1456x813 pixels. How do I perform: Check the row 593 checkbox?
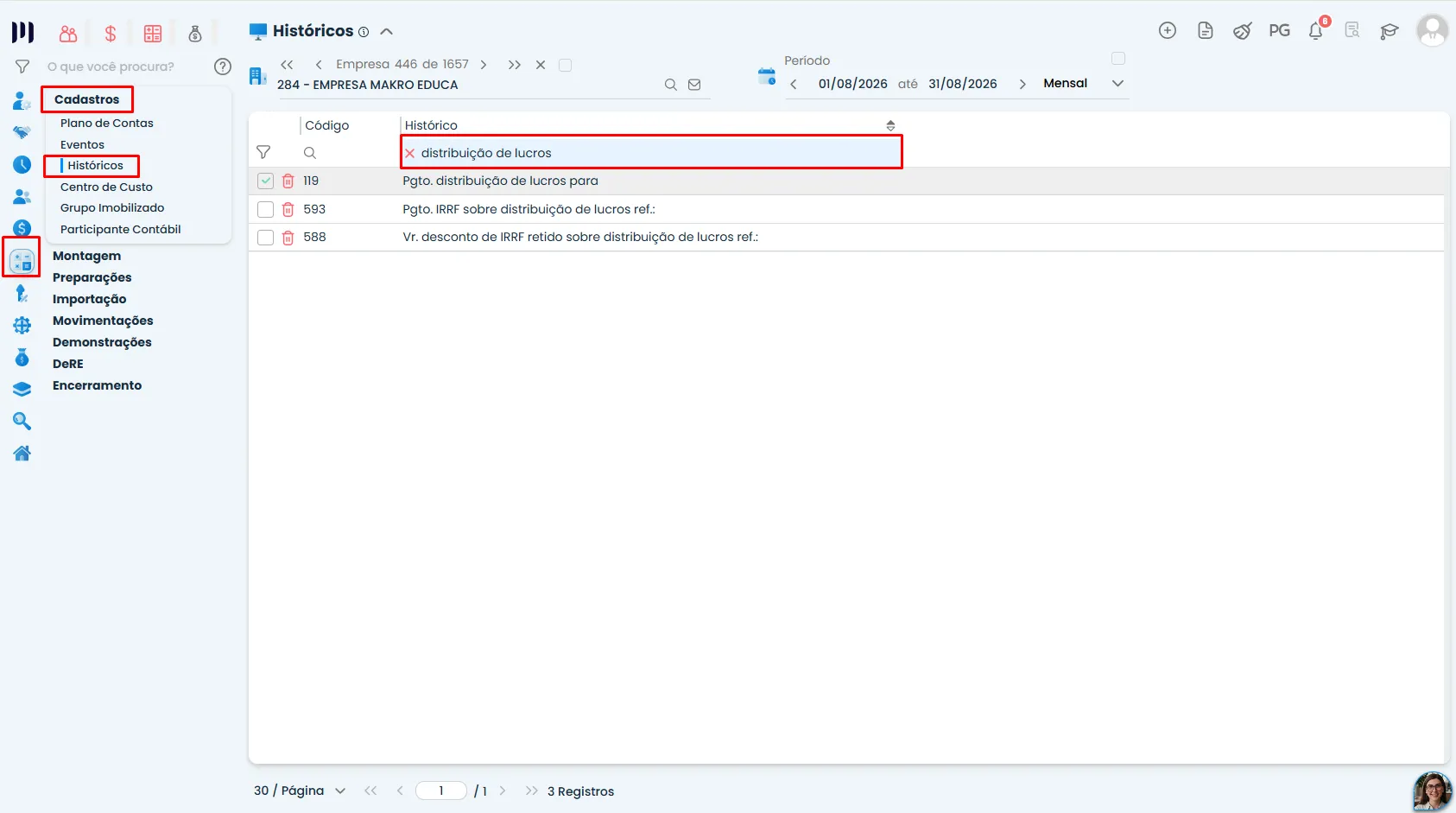(x=266, y=210)
